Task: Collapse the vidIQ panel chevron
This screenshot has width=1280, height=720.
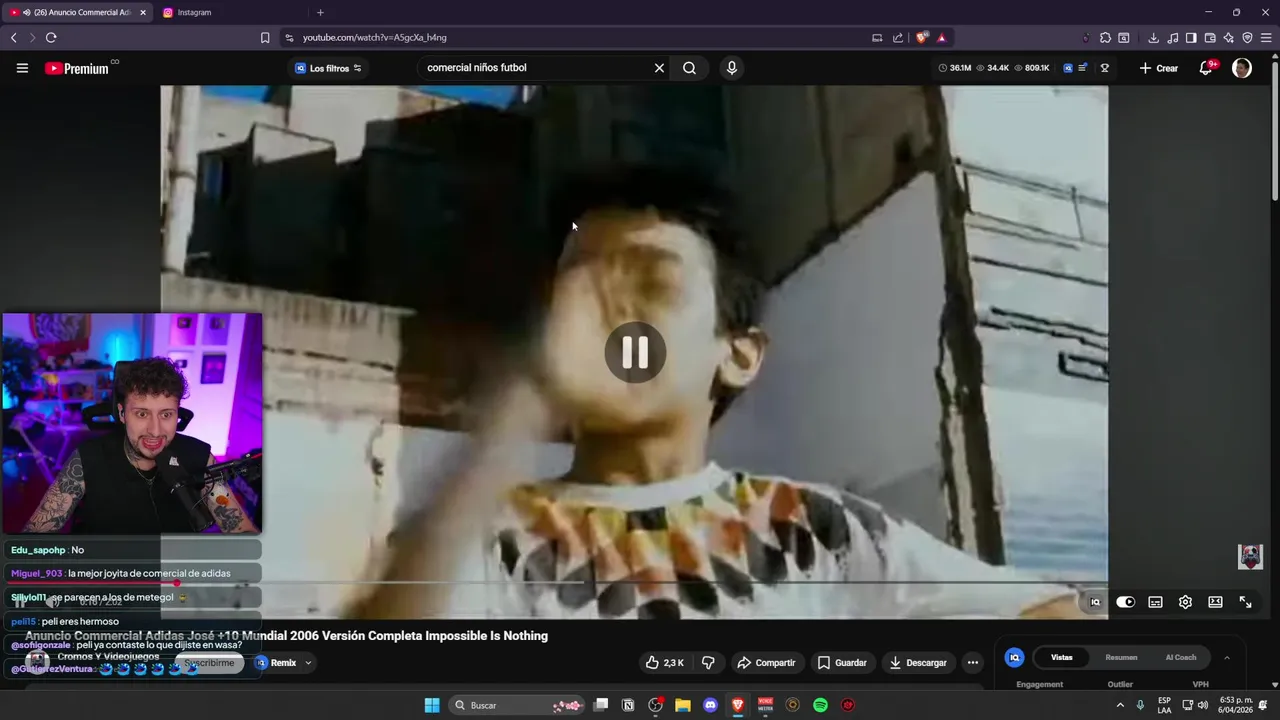Action: 1227,657
